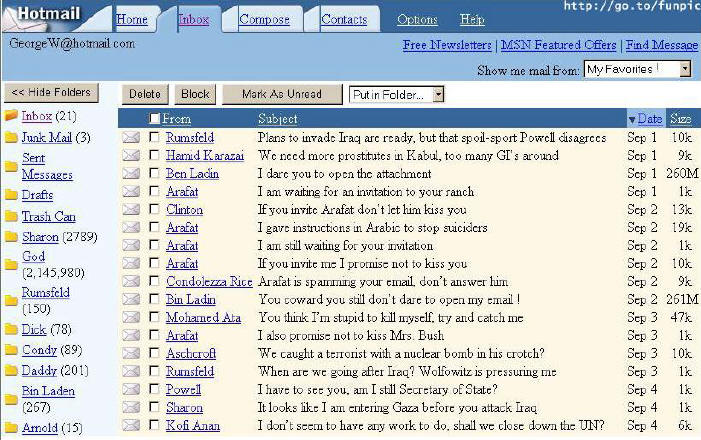Click envelope icon beside Powell email

click(131, 389)
